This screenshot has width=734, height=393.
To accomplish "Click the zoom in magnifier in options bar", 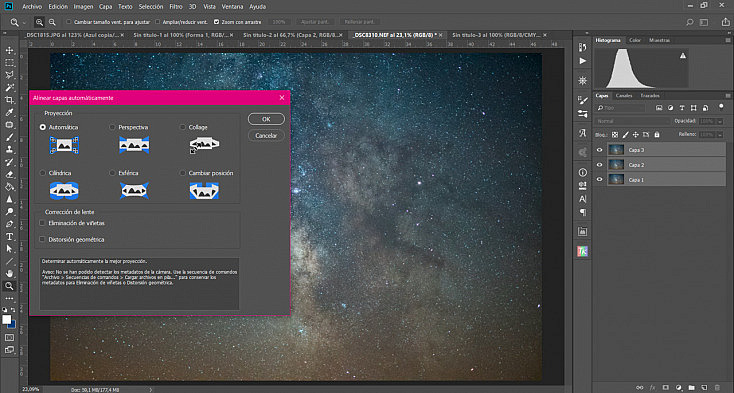I will pyautogui.click(x=39, y=22).
